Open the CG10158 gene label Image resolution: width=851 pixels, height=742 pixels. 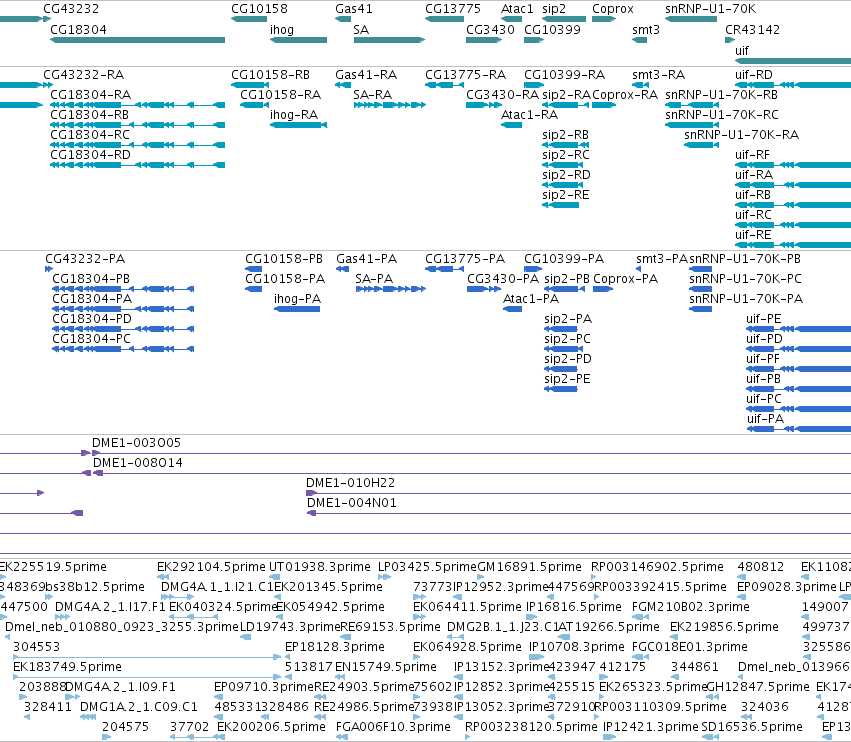tap(259, 9)
